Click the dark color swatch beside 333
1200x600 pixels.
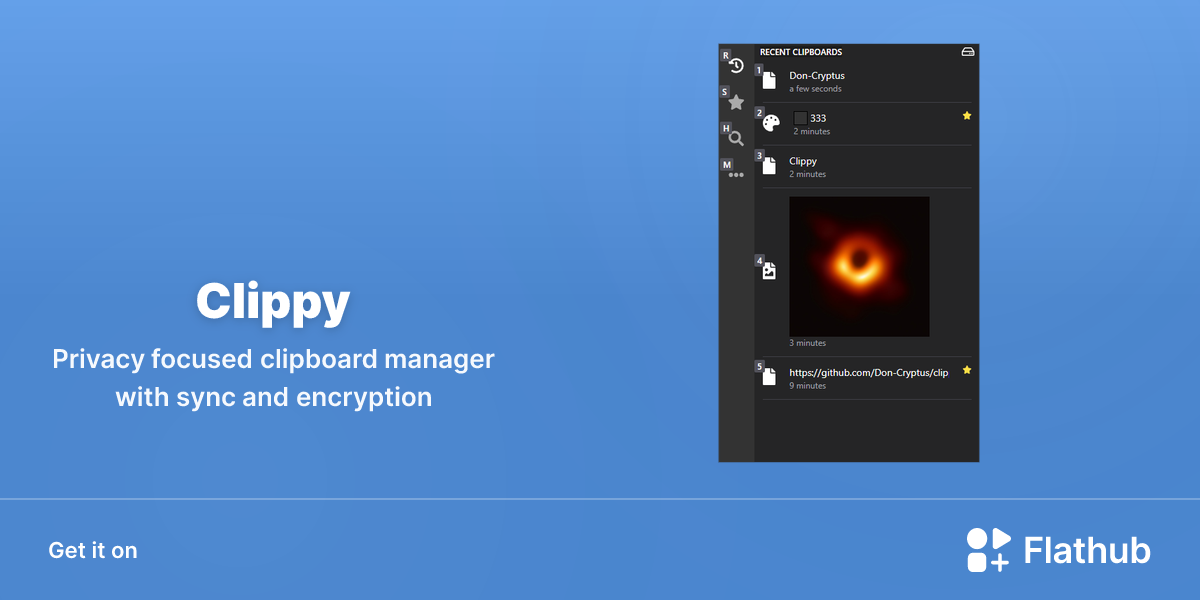tap(800, 118)
